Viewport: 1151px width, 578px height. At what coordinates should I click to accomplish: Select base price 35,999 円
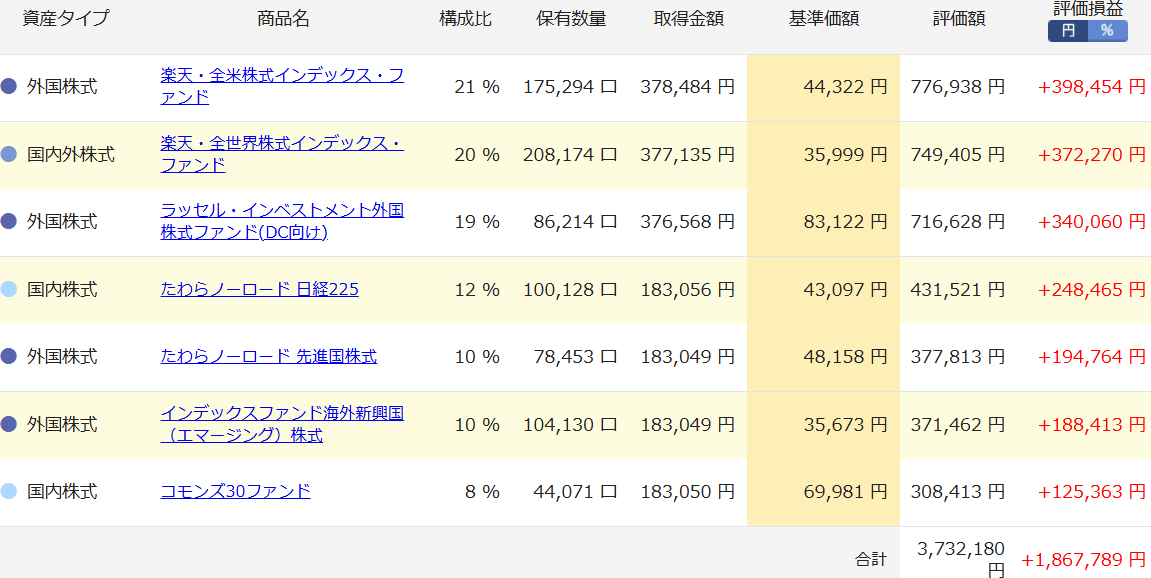point(846,154)
